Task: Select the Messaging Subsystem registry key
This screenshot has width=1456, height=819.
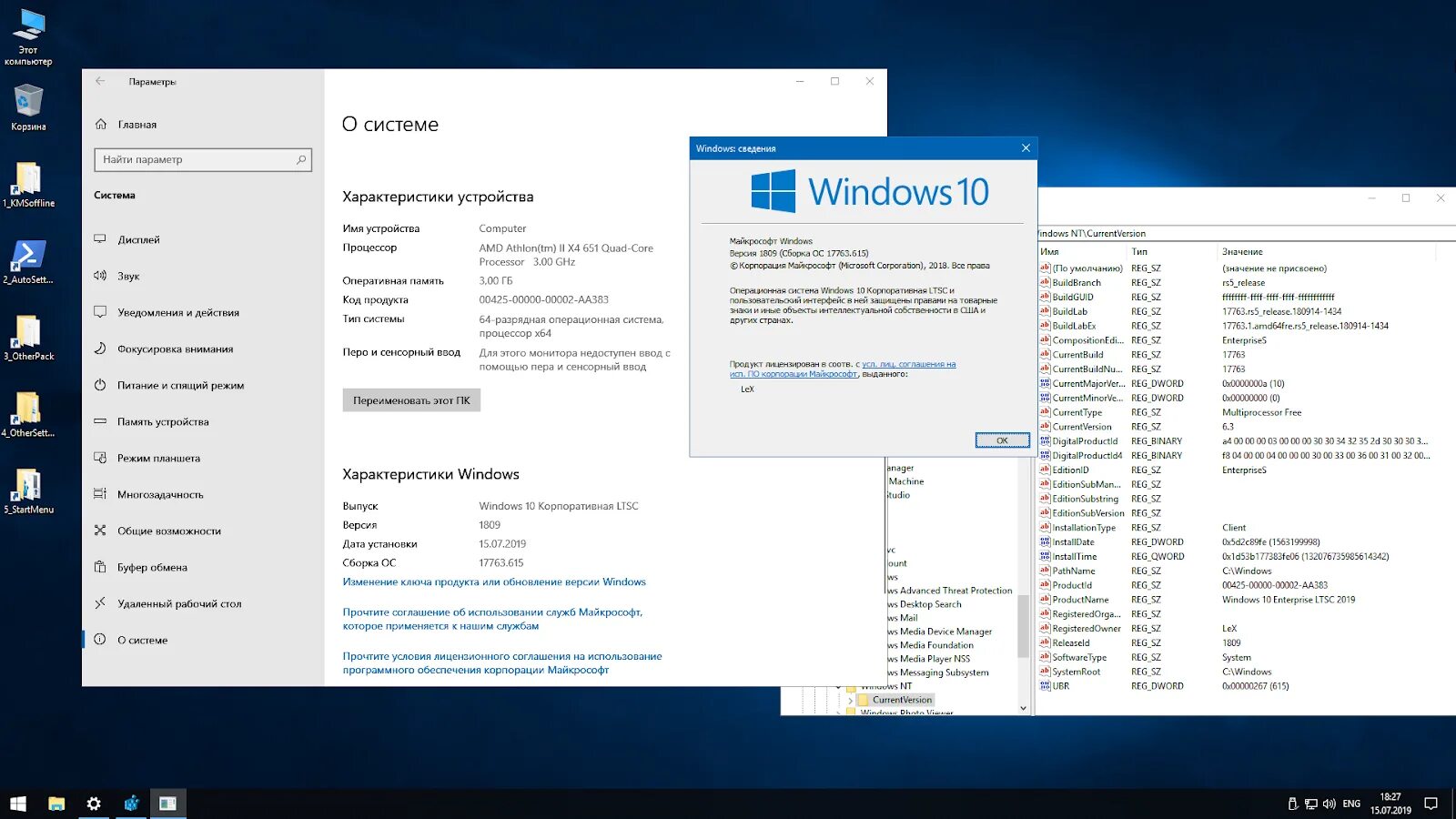Action: click(x=938, y=672)
